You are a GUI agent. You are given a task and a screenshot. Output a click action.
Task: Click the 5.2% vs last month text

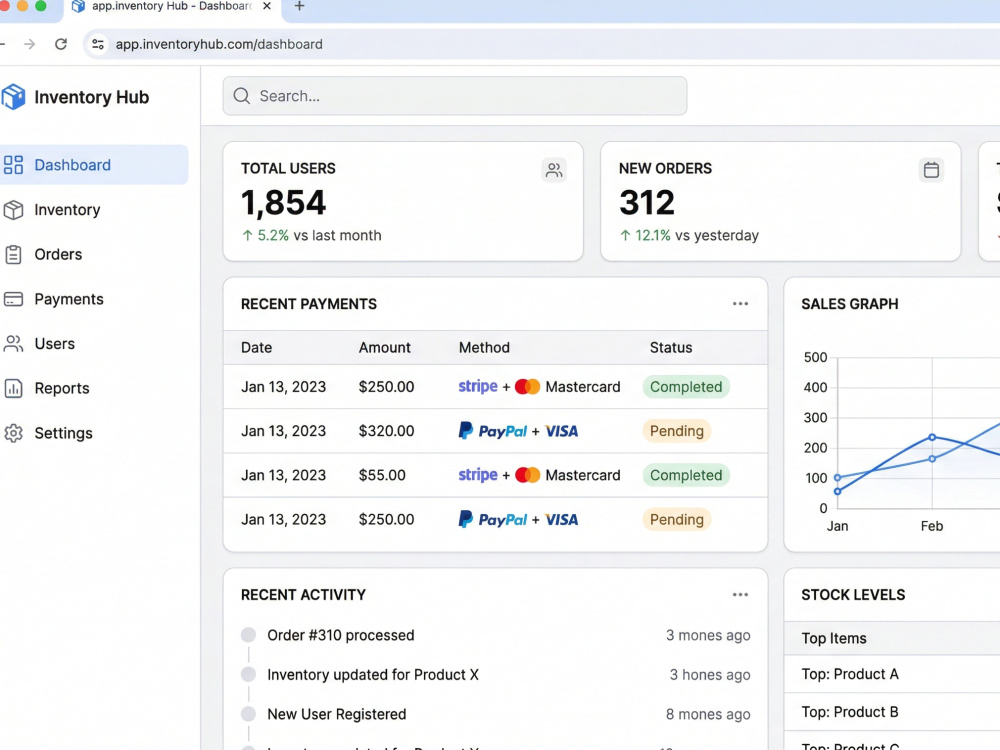click(x=311, y=235)
